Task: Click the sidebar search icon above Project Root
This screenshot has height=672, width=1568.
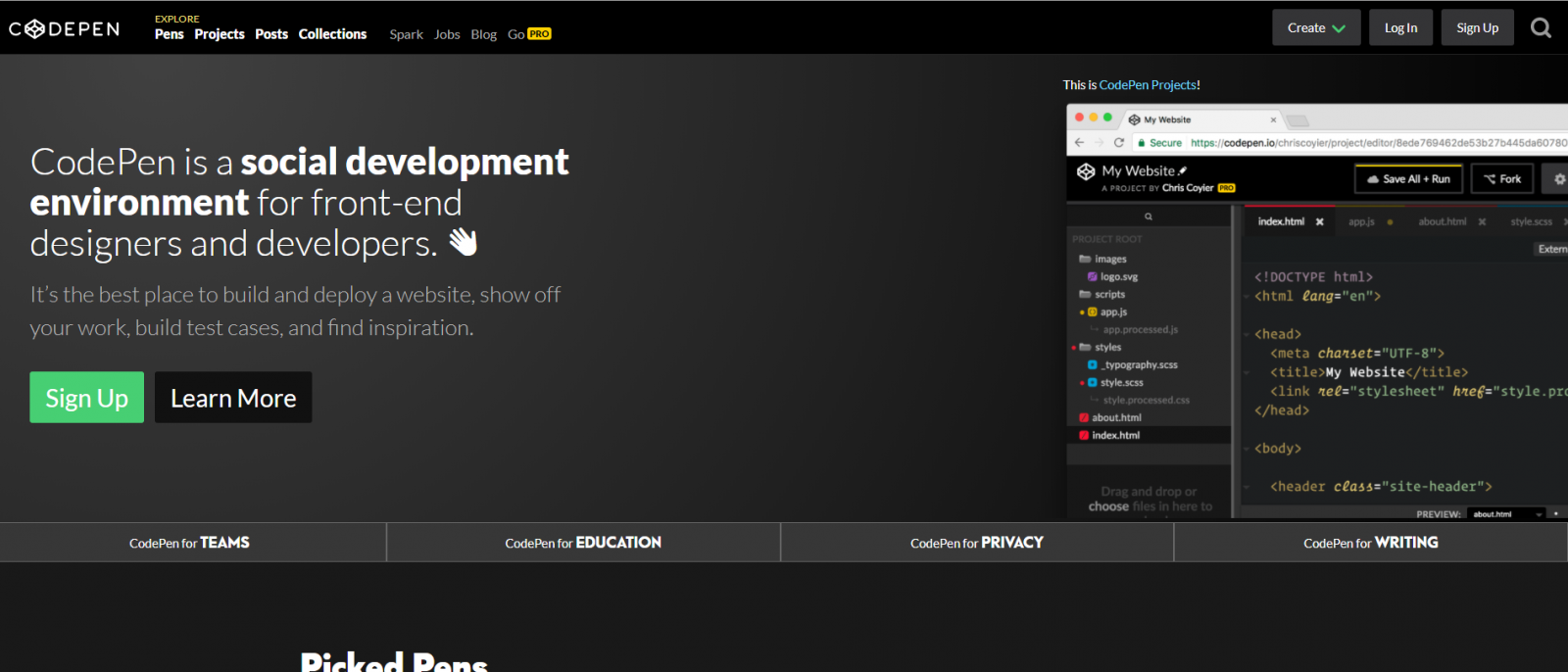Action: click(1149, 216)
